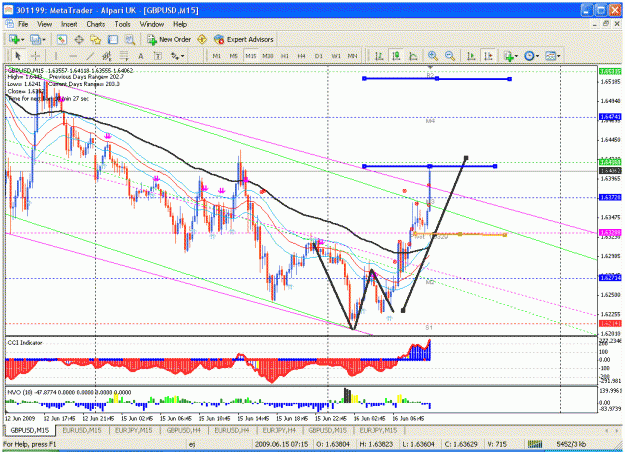Open the Data Window crosshair-target icon
625x452 pixels.
79,39
